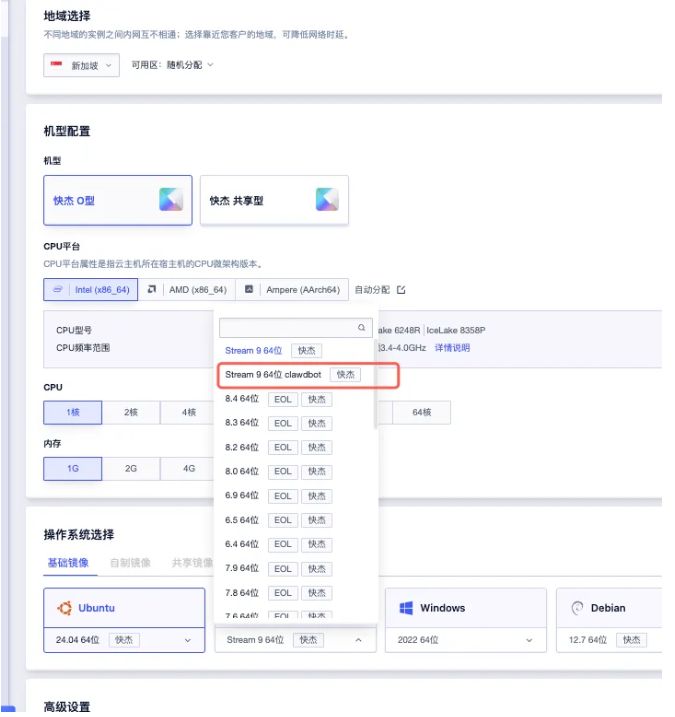Image resolution: width=675 pixels, height=717 pixels.
Task: Choose Intel (x86_64) CPU platform
Action: pyautogui.click(x=91, y=290)
